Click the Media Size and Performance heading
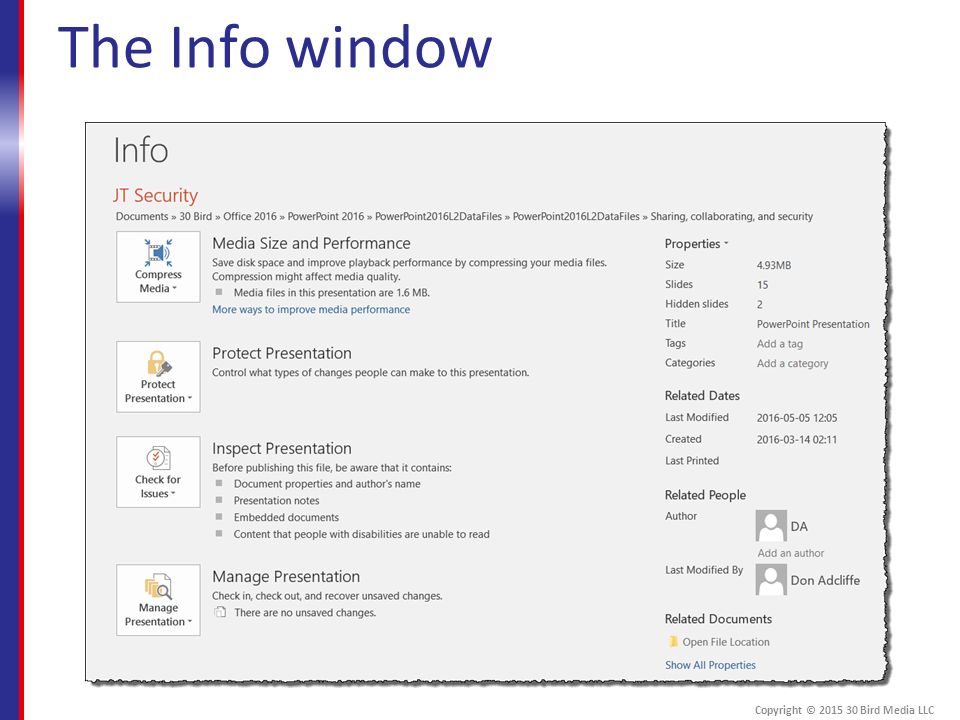This screenshot has width=960, height=720. [x=311, y=243]
